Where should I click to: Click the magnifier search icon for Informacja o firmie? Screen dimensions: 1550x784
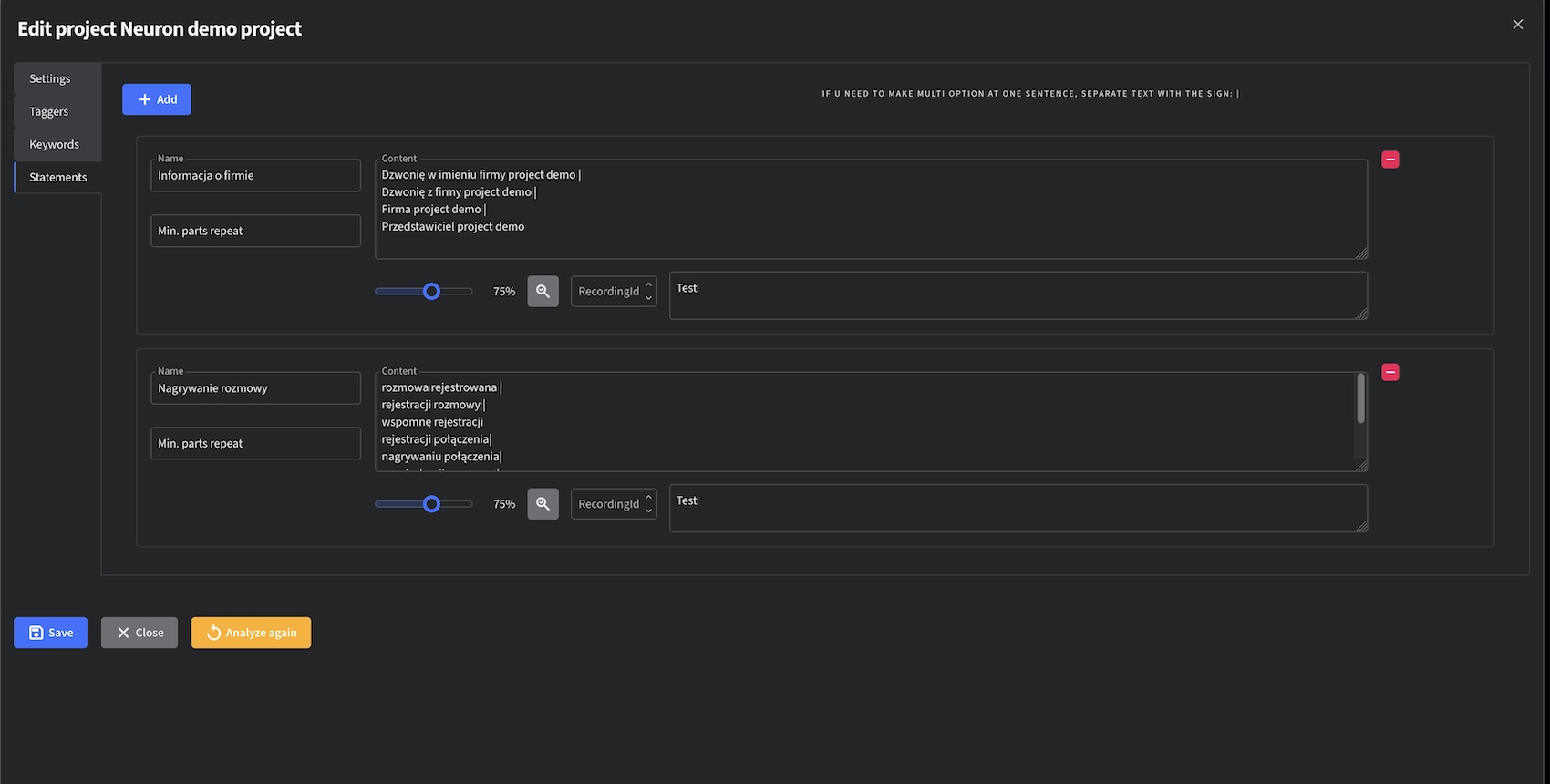542,292
